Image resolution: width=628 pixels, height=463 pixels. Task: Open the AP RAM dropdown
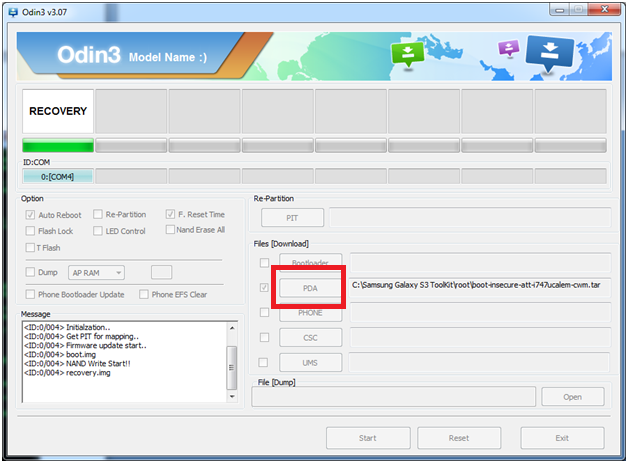pyautogui.click(x=96, y=273)
